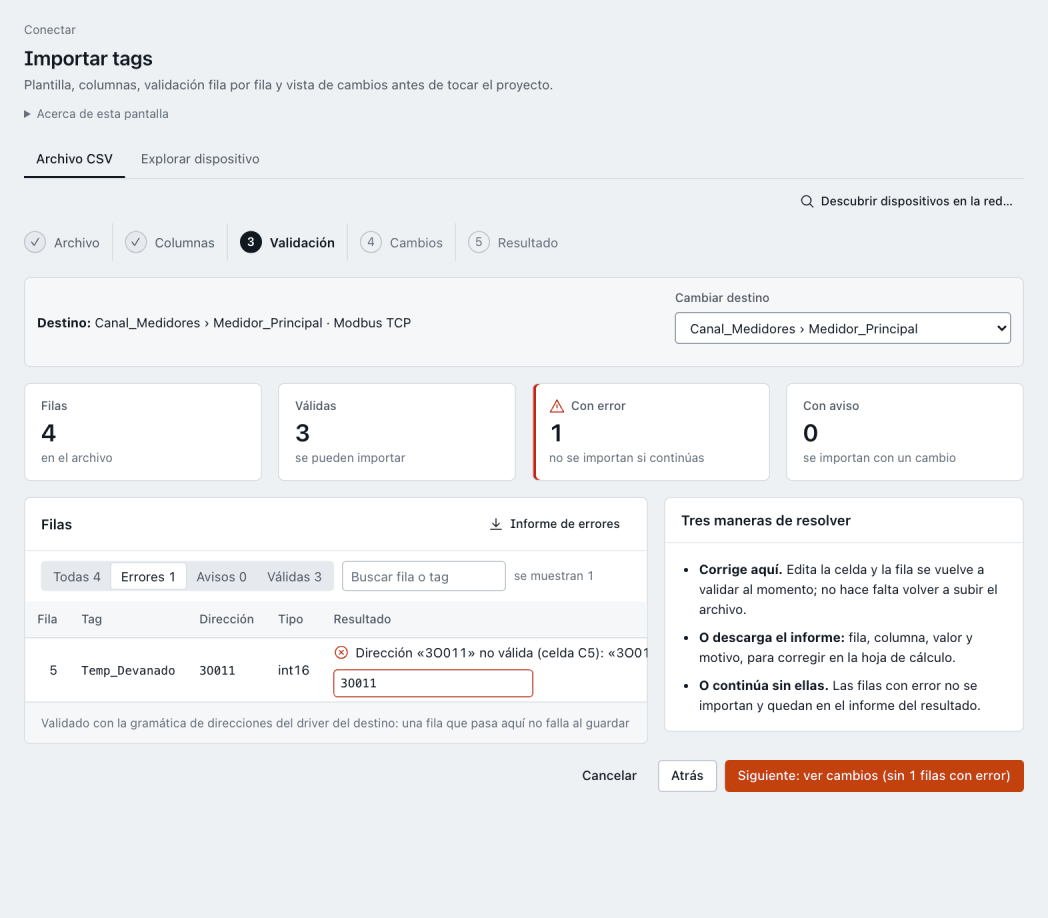Viewport: 1048px width, 918px height.
Task: Click the Conectar breadcrumb text
Action: click(50, 30)
